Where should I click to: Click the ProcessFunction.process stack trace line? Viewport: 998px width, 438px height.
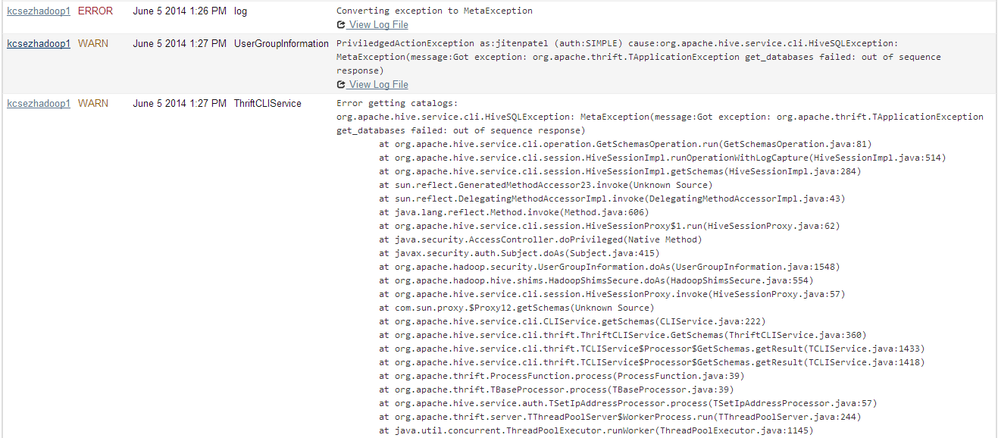561,376
